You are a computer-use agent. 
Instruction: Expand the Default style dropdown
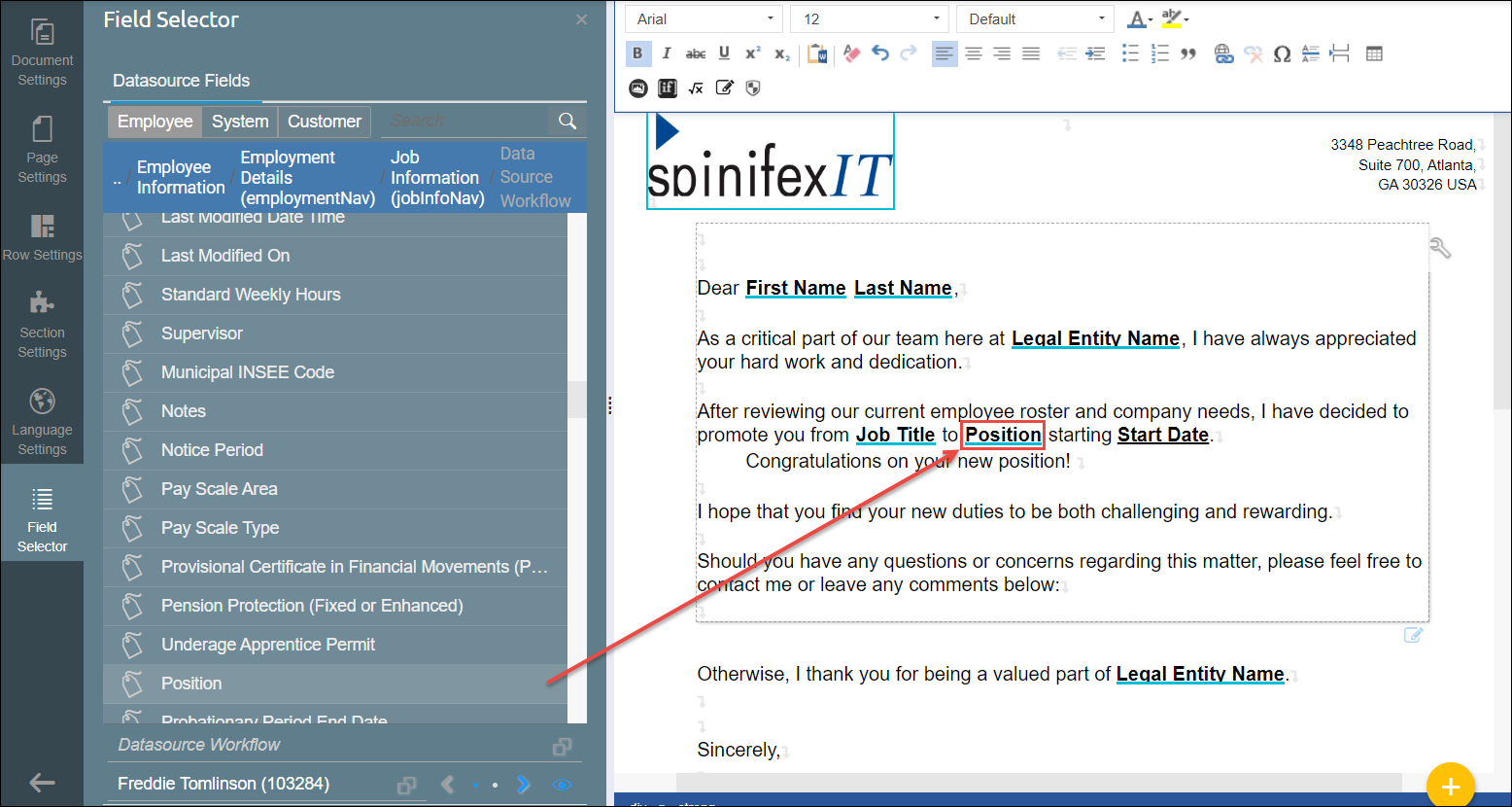[1034, 19]
